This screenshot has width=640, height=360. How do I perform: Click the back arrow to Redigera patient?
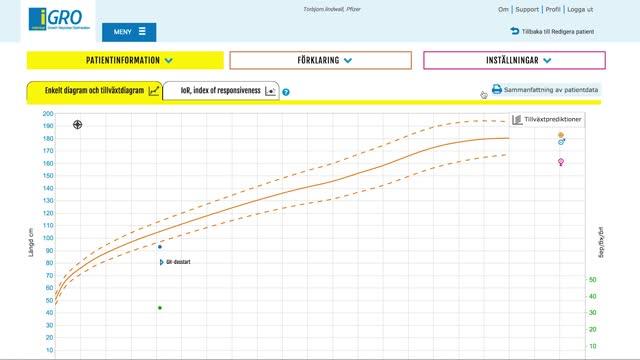515,31
